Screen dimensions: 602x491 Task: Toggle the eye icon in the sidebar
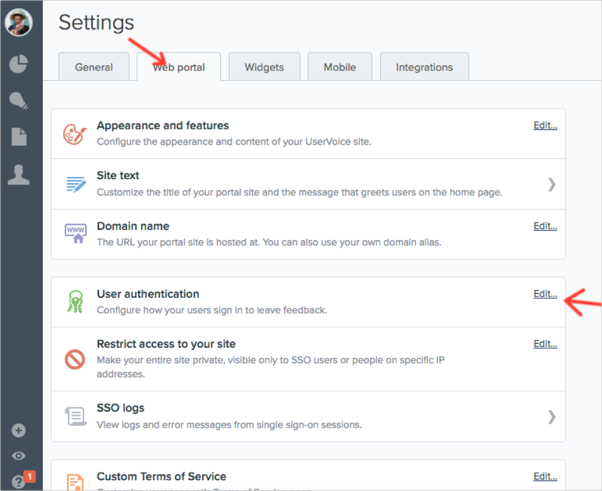click(x=19, y=456)
